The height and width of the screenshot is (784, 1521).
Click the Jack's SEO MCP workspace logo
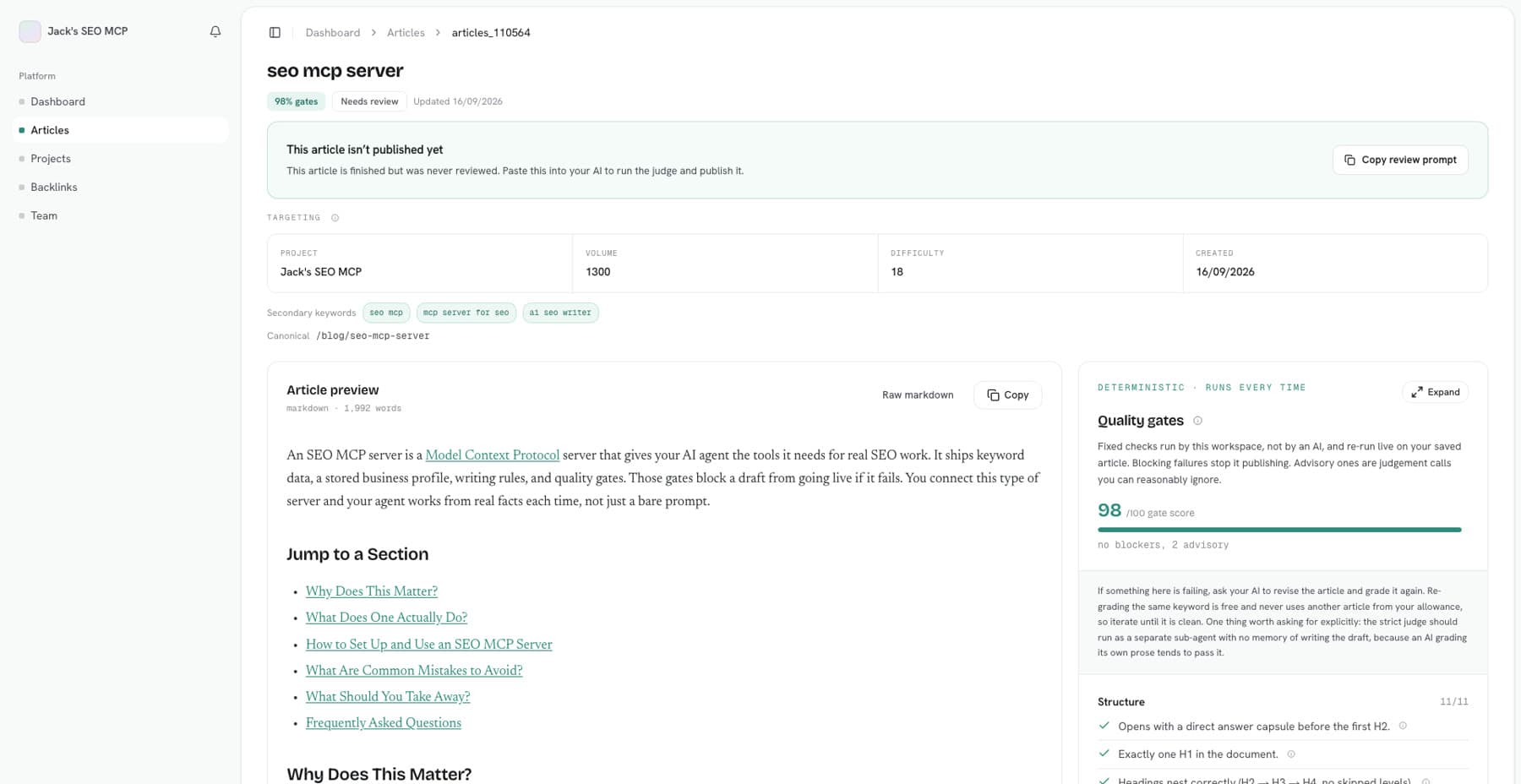30,31
